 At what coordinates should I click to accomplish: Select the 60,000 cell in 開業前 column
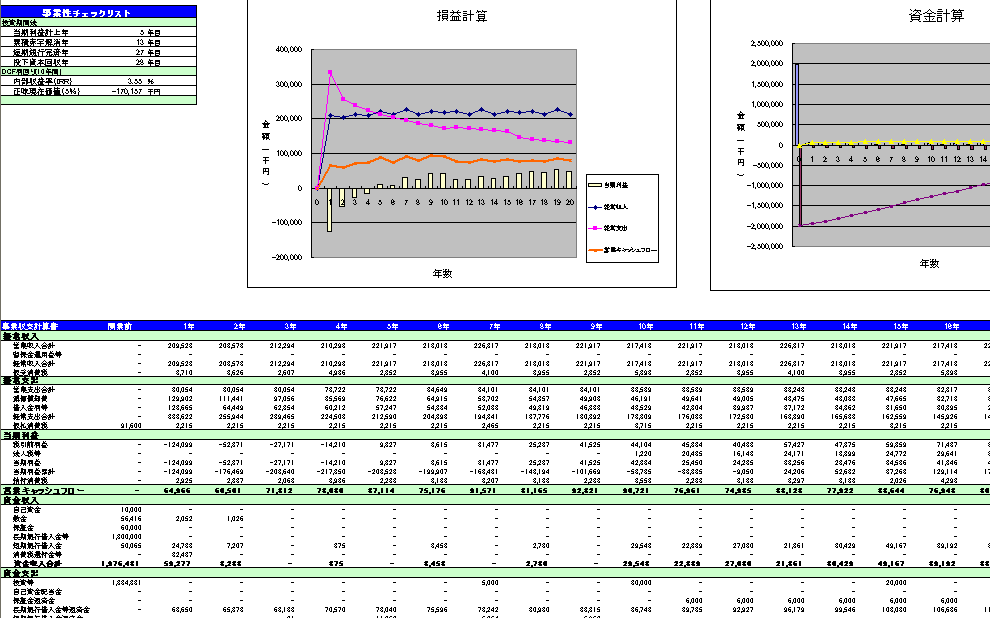pyautogui.click(x=131, y=528)
